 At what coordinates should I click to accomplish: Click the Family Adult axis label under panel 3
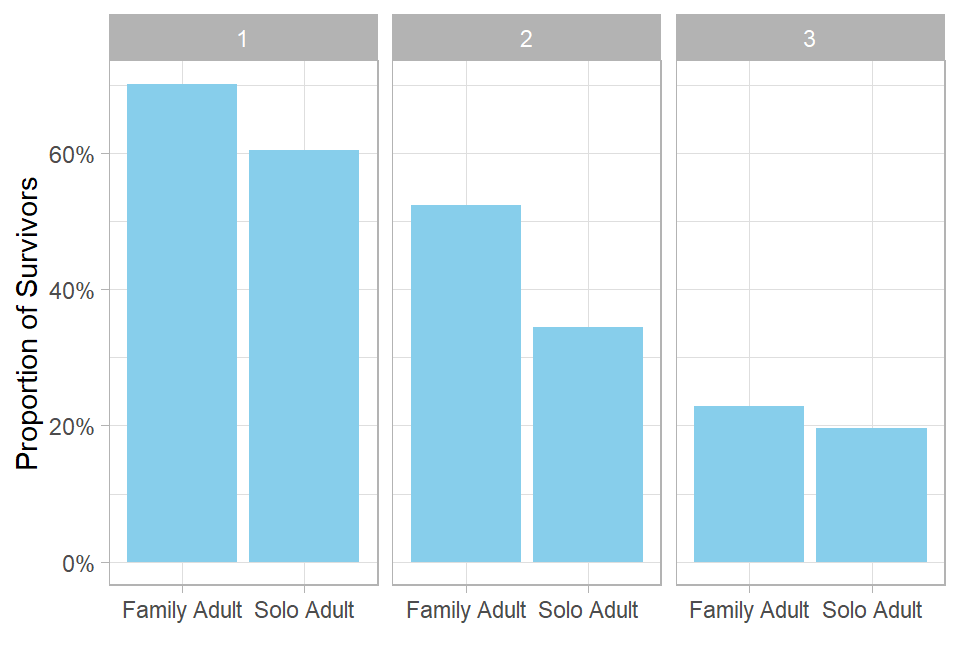point(749,610)
